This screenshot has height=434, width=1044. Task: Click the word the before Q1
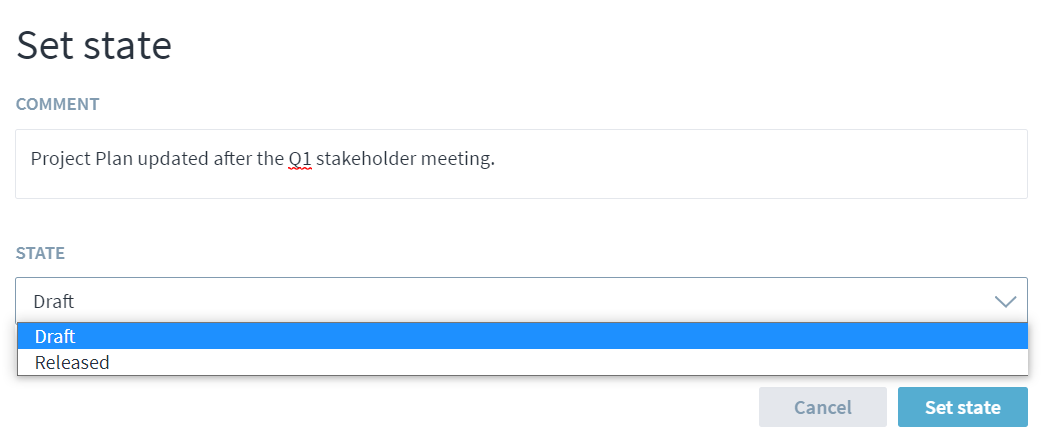click(265, 159)
